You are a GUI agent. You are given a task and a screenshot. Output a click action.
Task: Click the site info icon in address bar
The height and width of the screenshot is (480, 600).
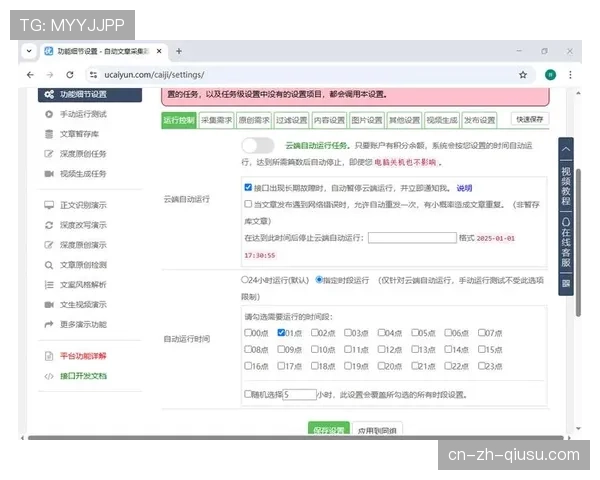coord(93,75)
